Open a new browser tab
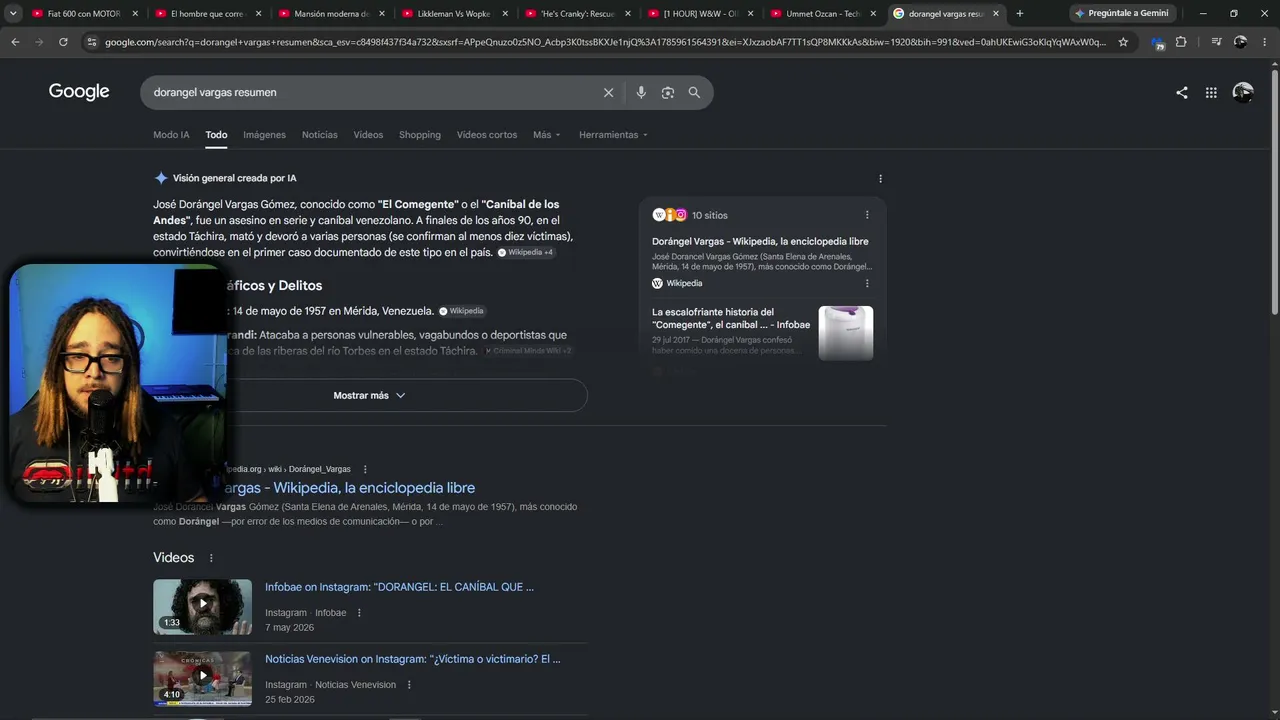The image size is (1280, 720). 1020,14
